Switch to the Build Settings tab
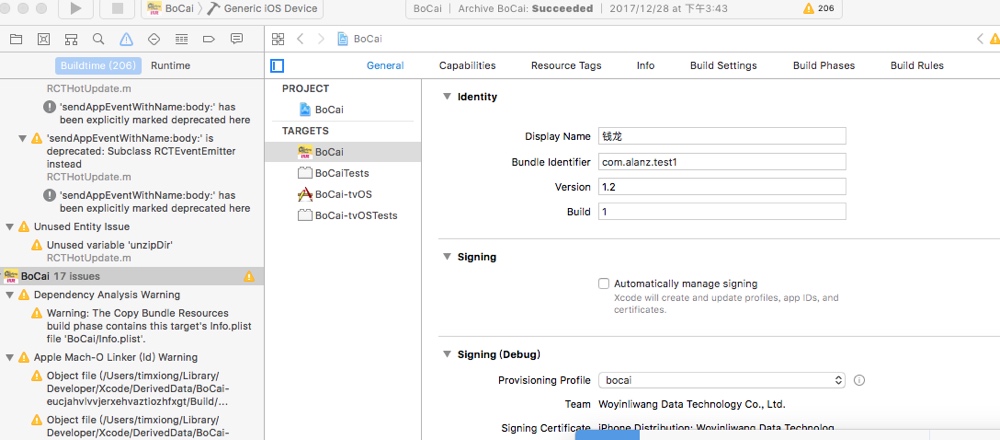This screenshot has height=440, width=1000. click(723, 66)
